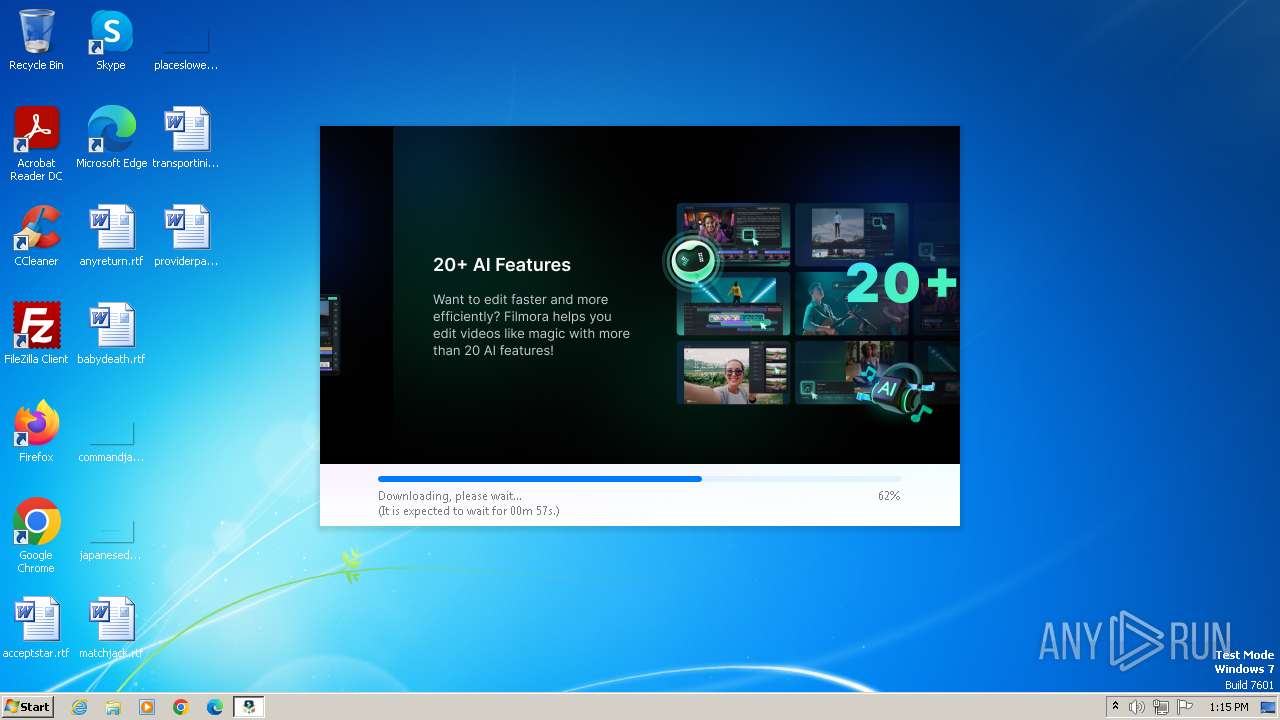Select acceptstar.rtf document icon
Viewport: 1280px width, 720px height.
(36, 627)
